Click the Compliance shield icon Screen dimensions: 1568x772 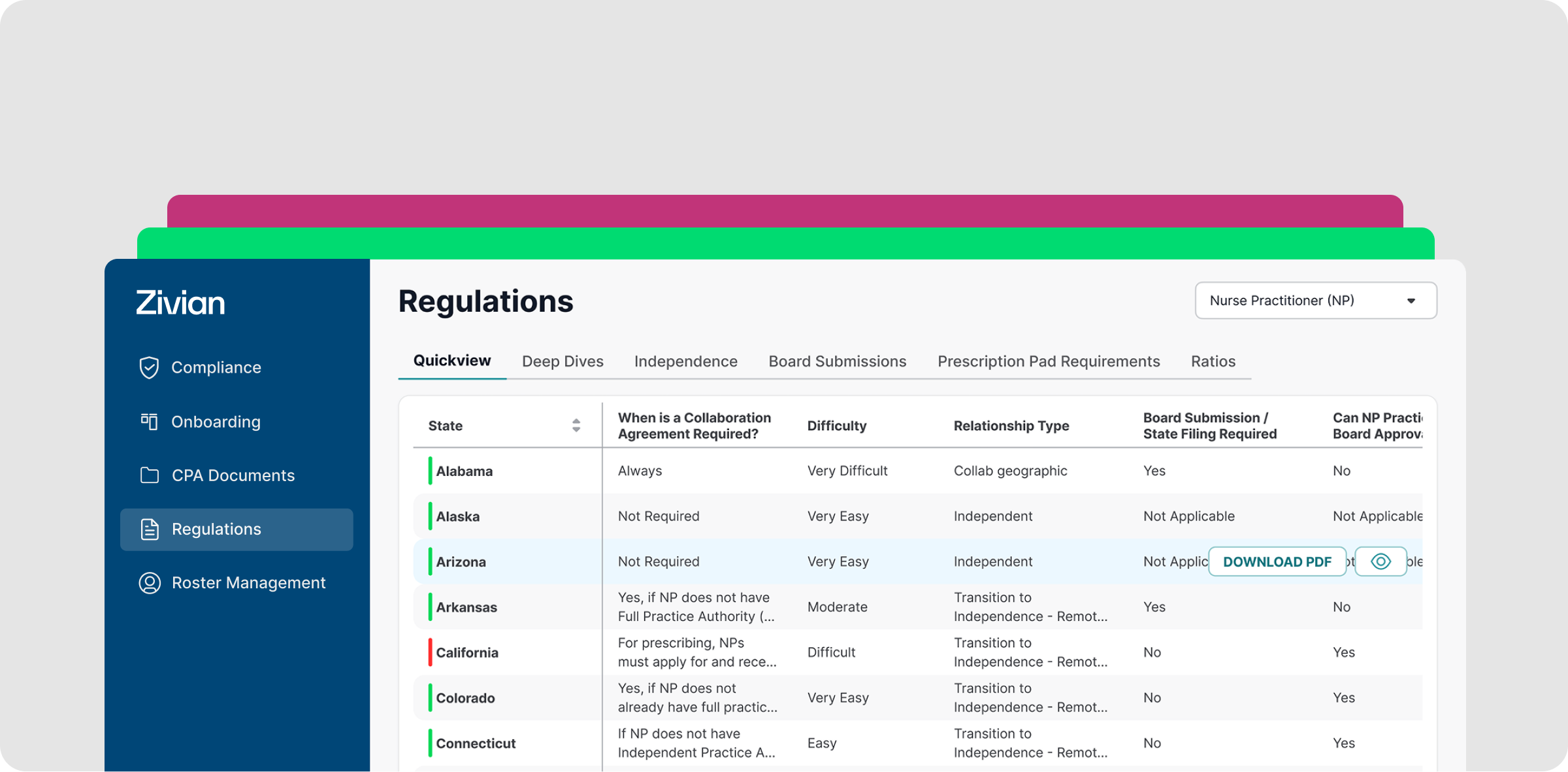coord(149,367)
